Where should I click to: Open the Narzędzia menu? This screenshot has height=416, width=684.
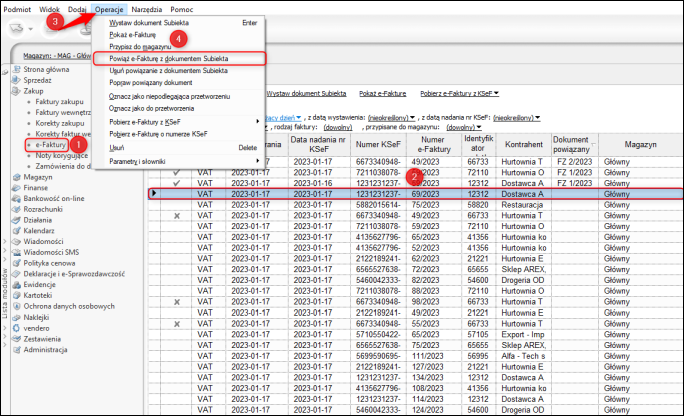pos(146,8)
